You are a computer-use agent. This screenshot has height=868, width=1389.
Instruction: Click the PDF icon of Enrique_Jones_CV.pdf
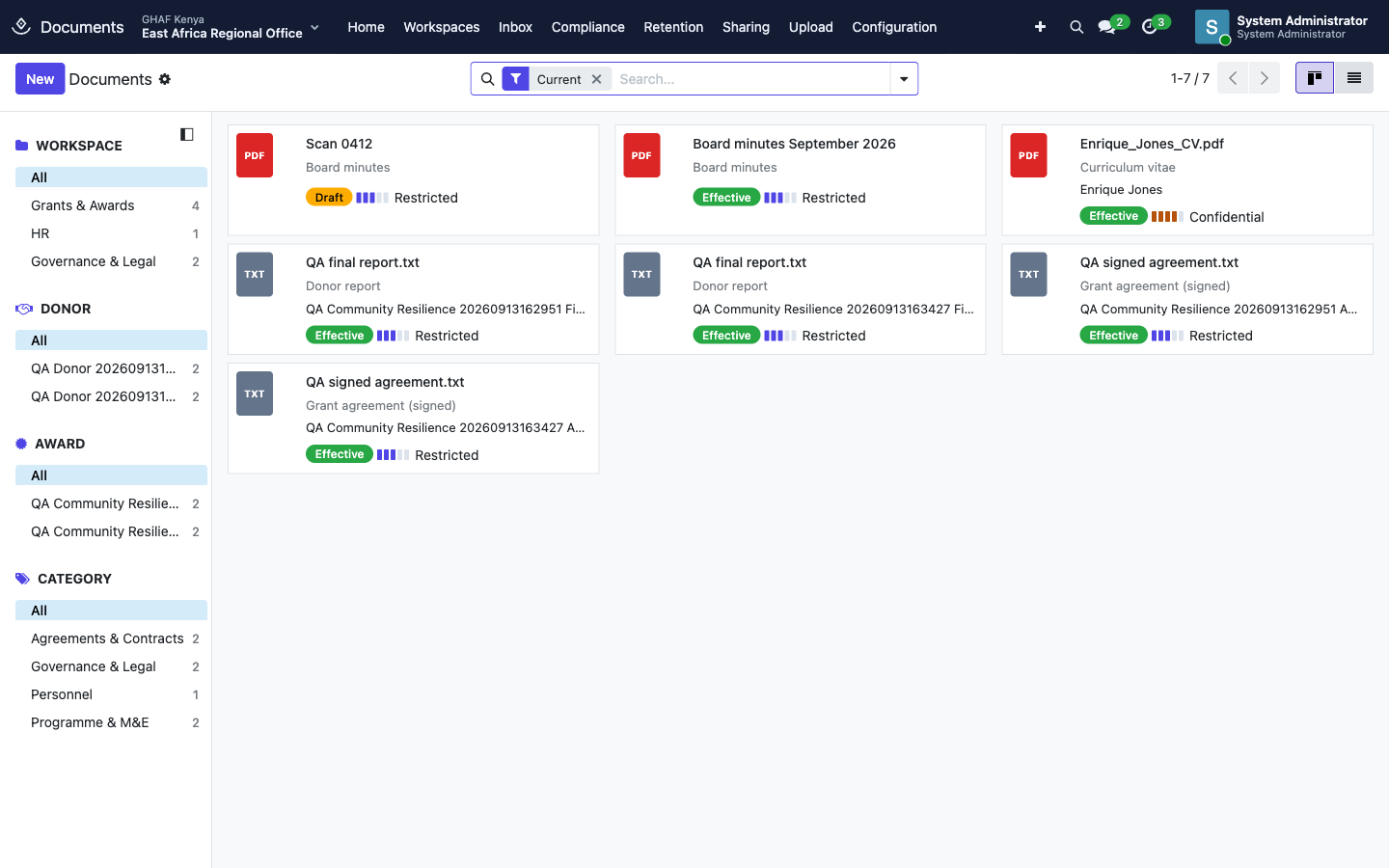tap(1029, 155)
